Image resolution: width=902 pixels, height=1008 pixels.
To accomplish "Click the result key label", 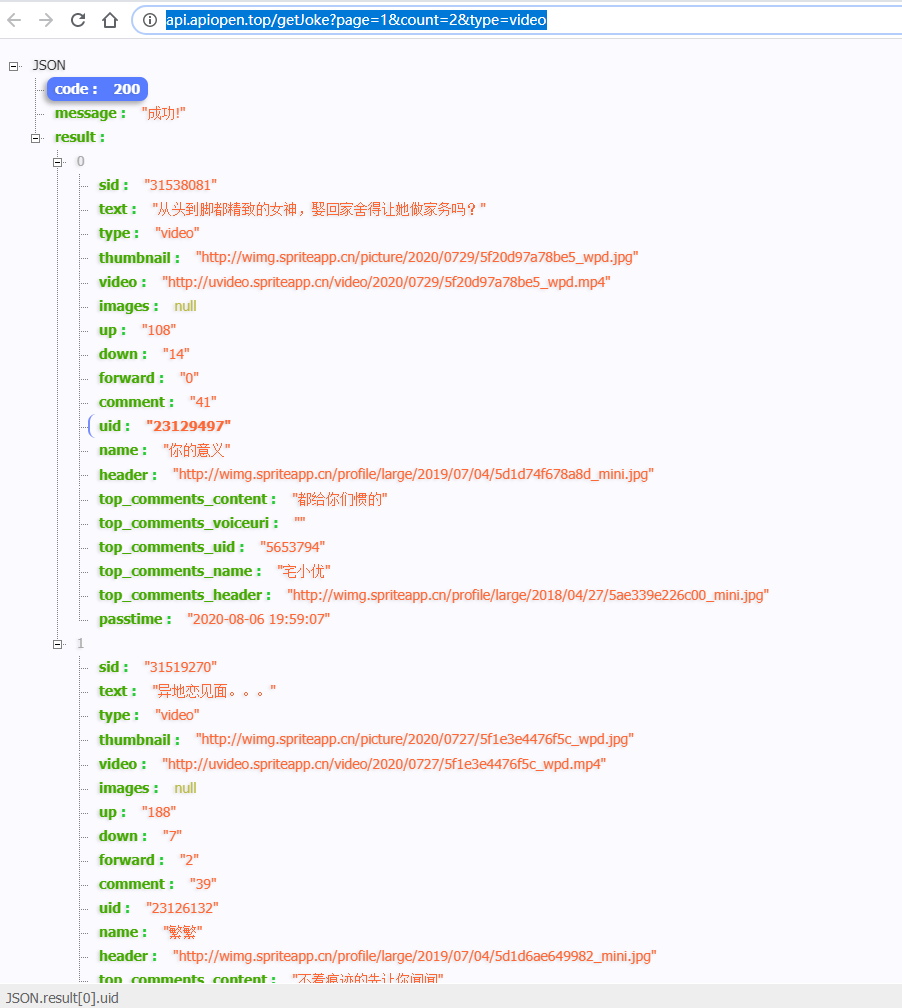I will pyautogui.click(x=79, y=137).
